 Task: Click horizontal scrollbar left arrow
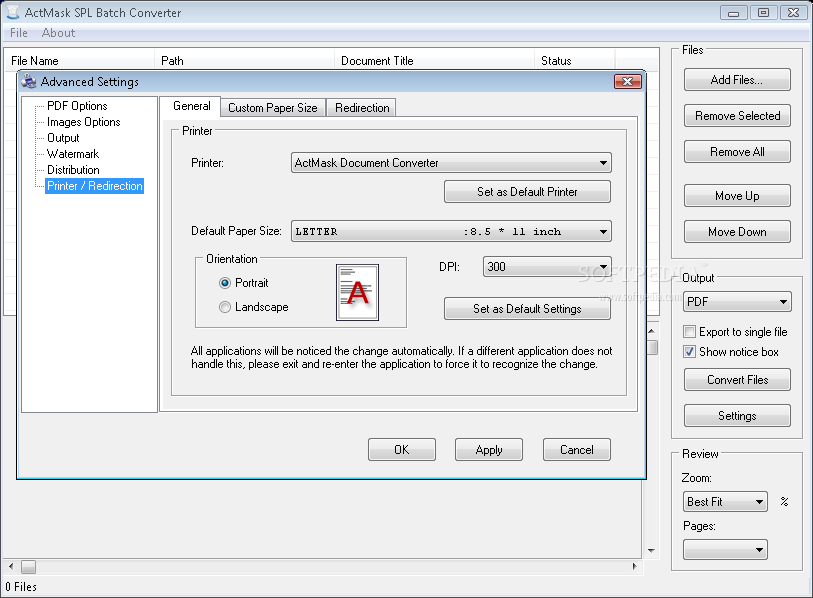(x=11, y=567)
